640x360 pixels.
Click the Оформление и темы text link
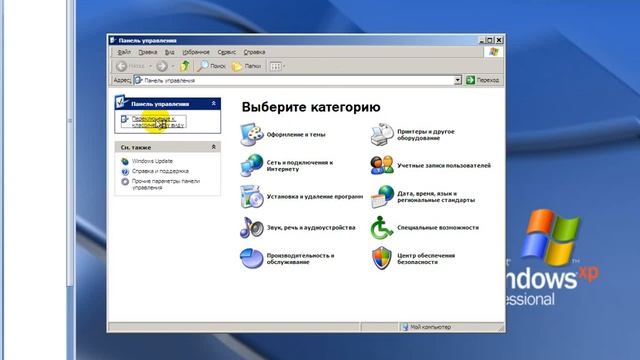296,134
